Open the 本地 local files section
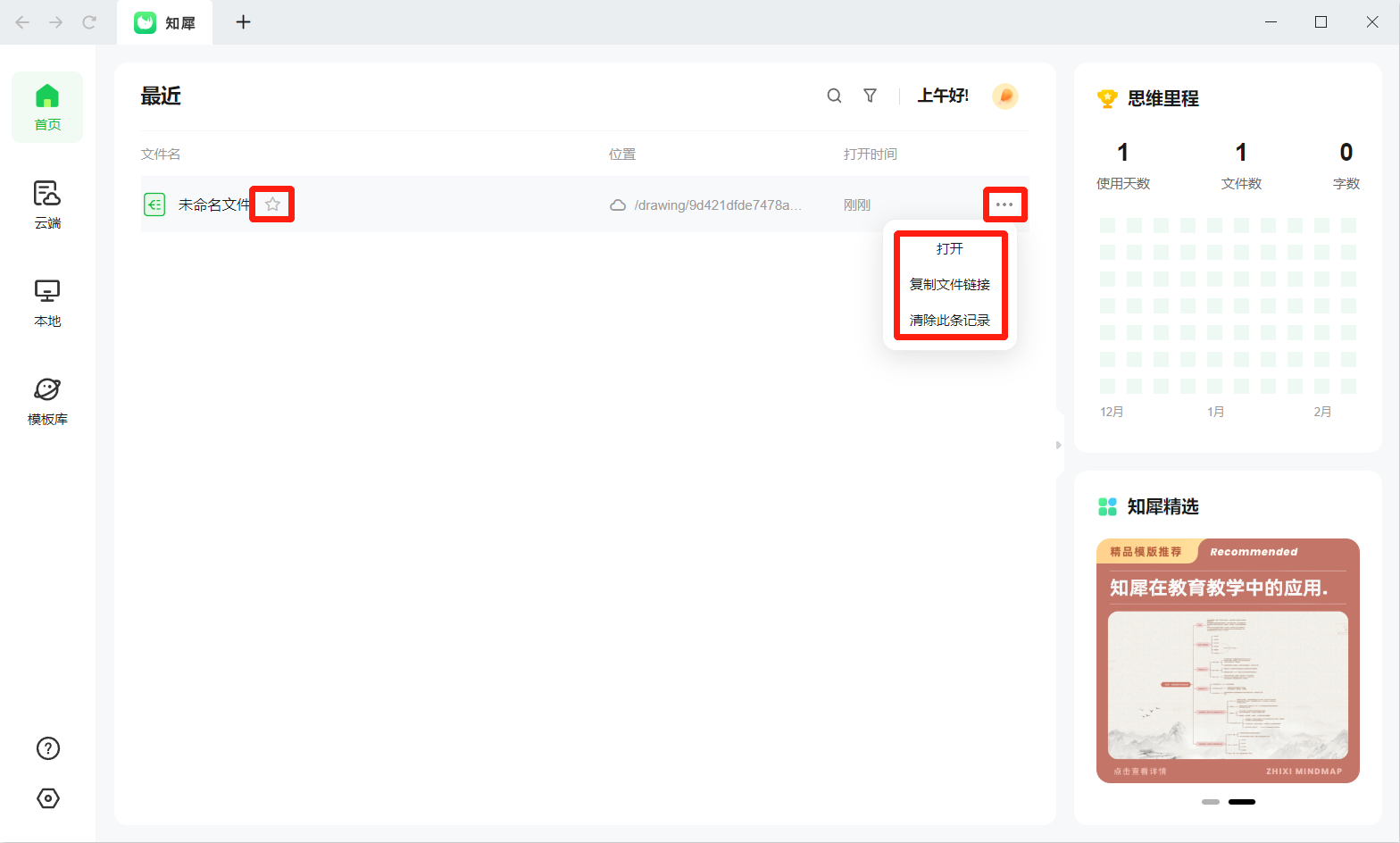 [47, 304]
